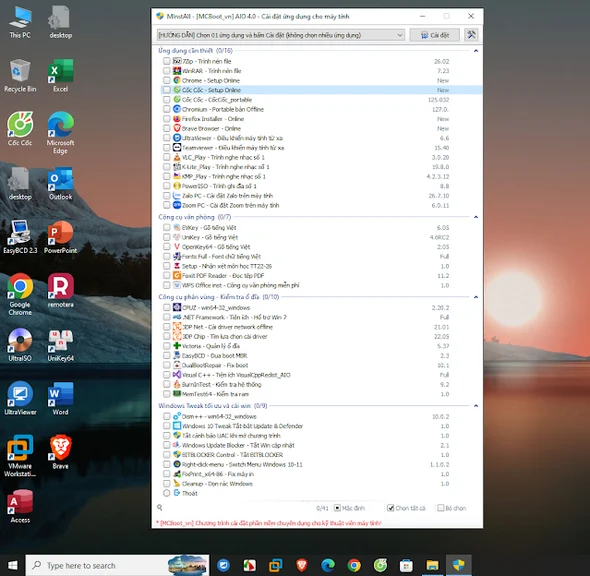Open Microsoft Edge desktop shortcut
The width and height of the screenshot is (590, 576).
(x=60, y=132)
